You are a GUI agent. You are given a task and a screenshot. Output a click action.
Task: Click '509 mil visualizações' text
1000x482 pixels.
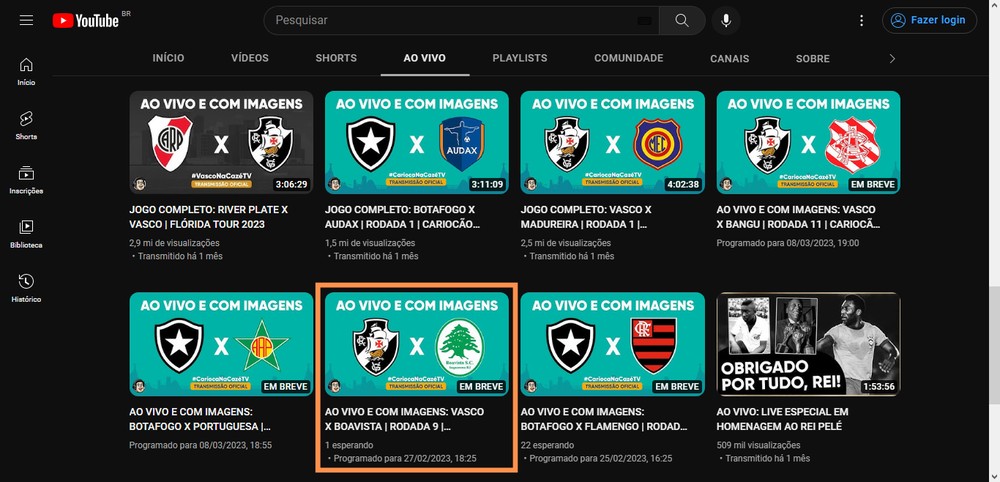coord(758,445)
